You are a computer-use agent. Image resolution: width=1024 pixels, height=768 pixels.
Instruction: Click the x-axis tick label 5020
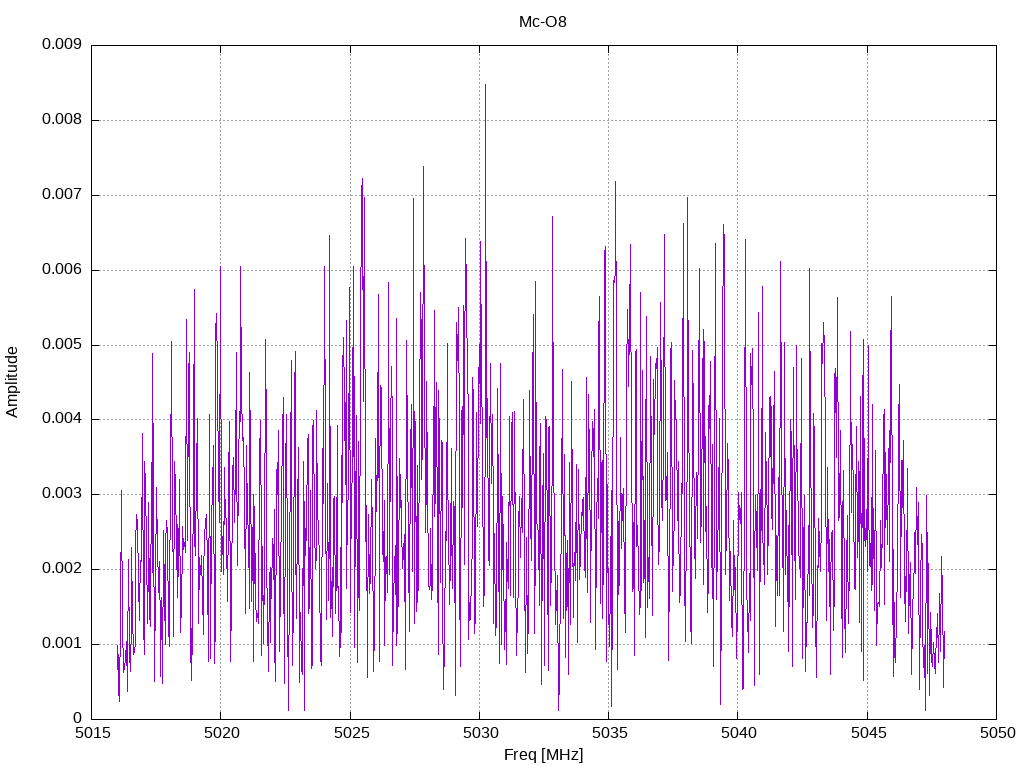221,733
